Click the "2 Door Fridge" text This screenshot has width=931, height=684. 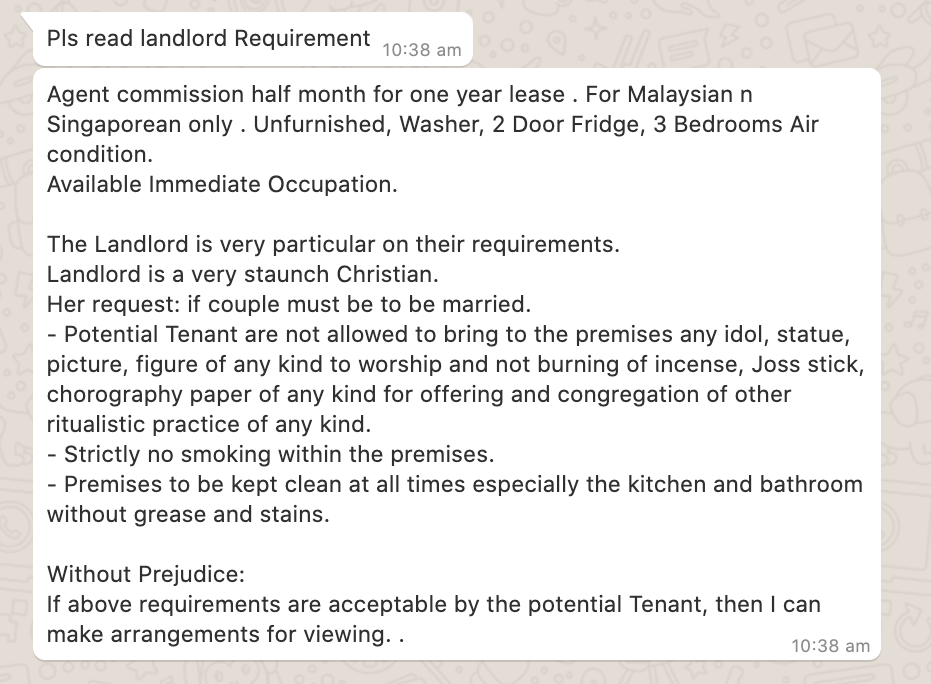(x=568, y=124)
